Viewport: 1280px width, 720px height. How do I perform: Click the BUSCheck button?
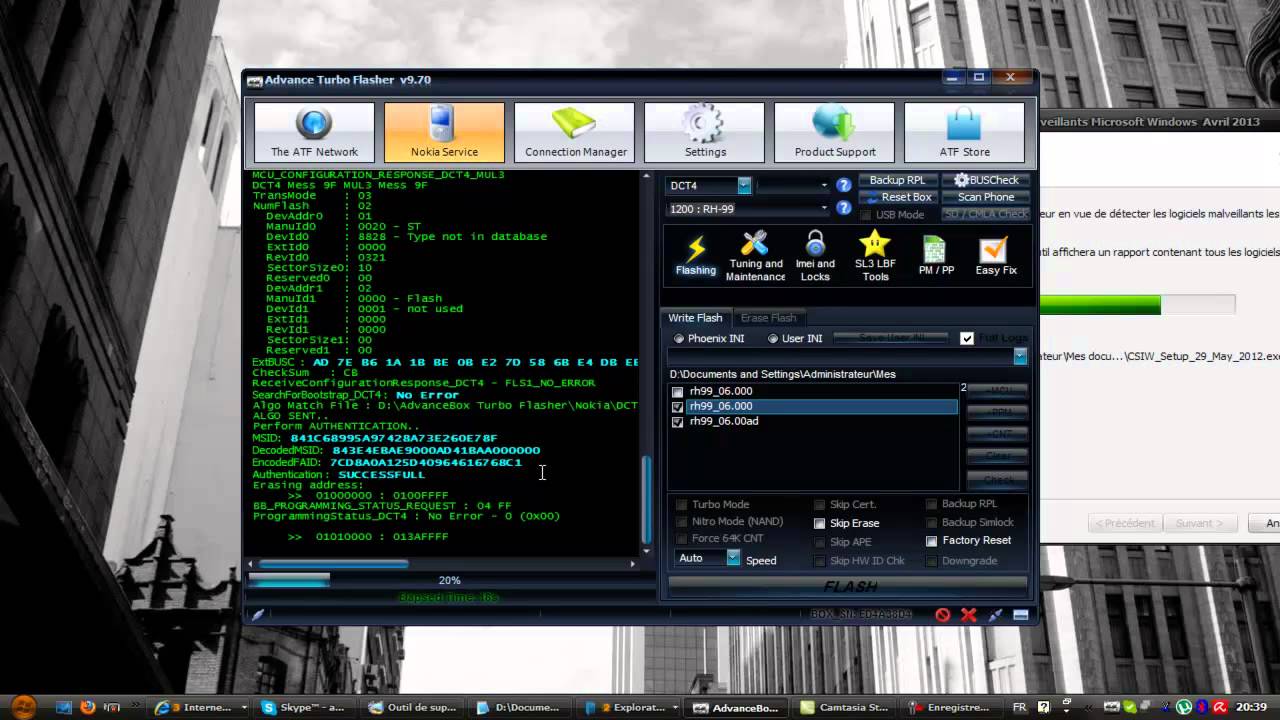tap(986, 180)
